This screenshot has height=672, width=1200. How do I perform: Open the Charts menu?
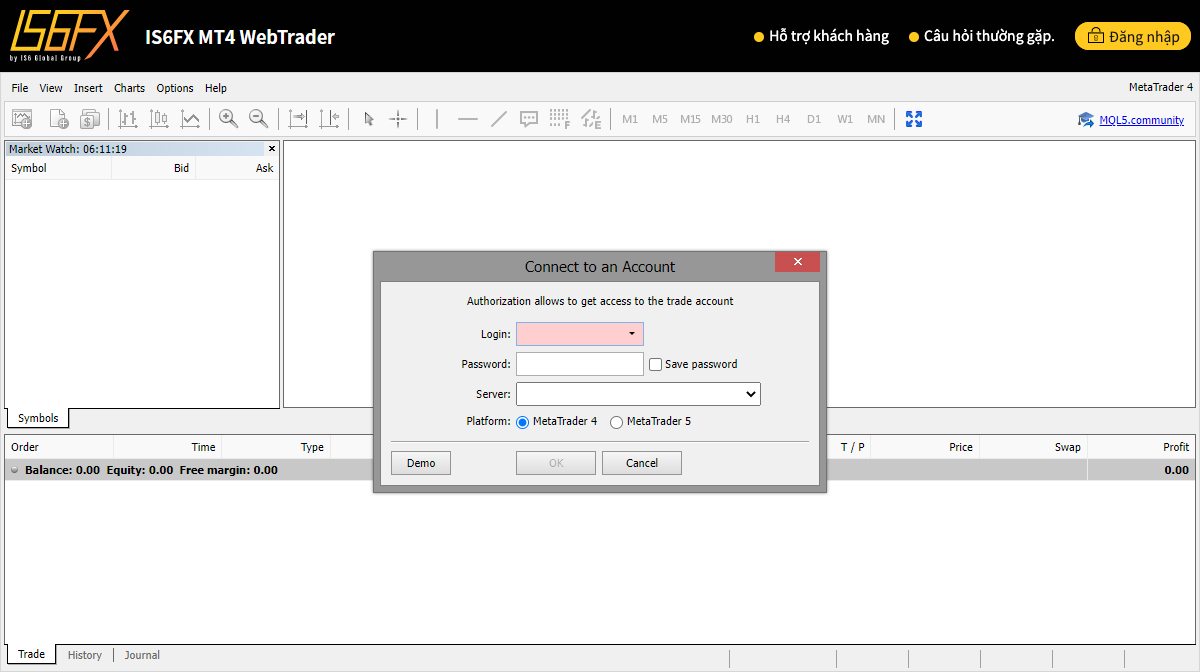[x=130, y=88]
